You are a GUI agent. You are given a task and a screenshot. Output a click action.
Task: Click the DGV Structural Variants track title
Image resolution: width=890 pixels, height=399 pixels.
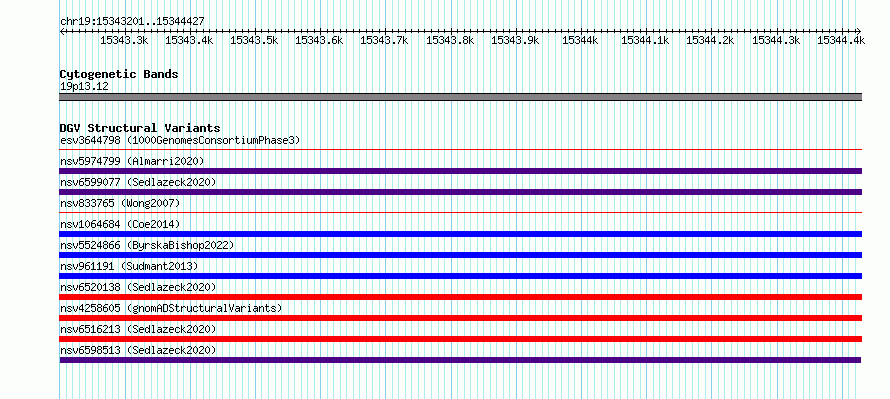click(140, 128)
